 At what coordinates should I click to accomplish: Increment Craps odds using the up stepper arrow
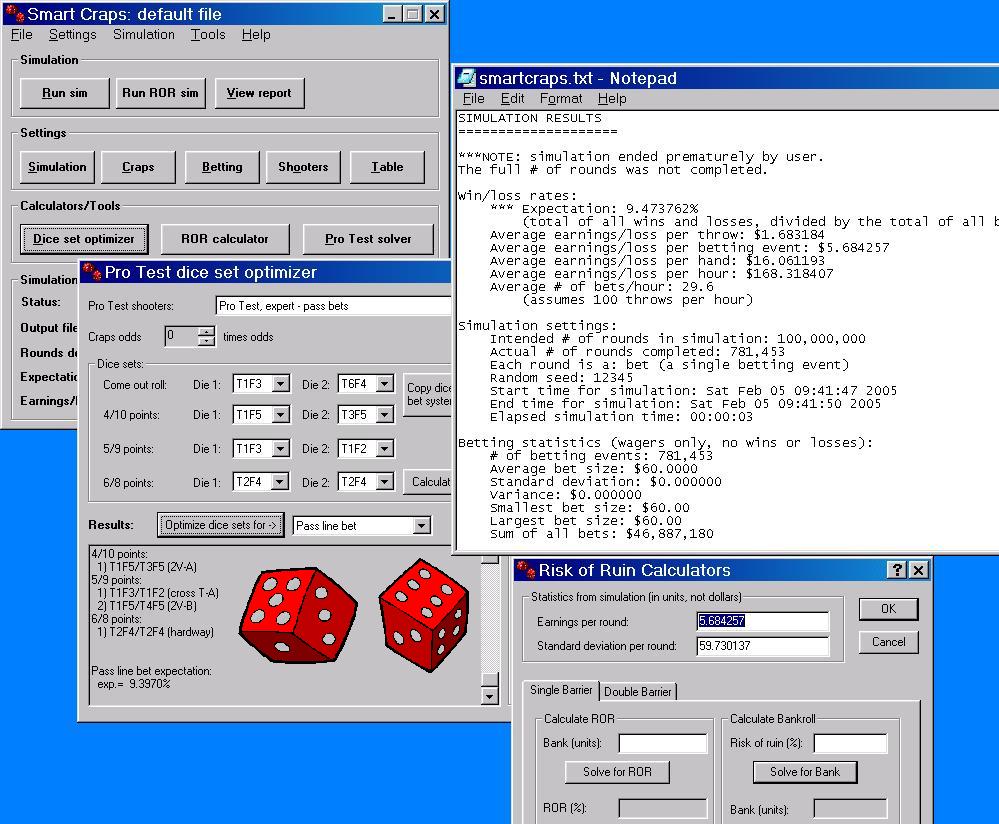click(206, 332)
